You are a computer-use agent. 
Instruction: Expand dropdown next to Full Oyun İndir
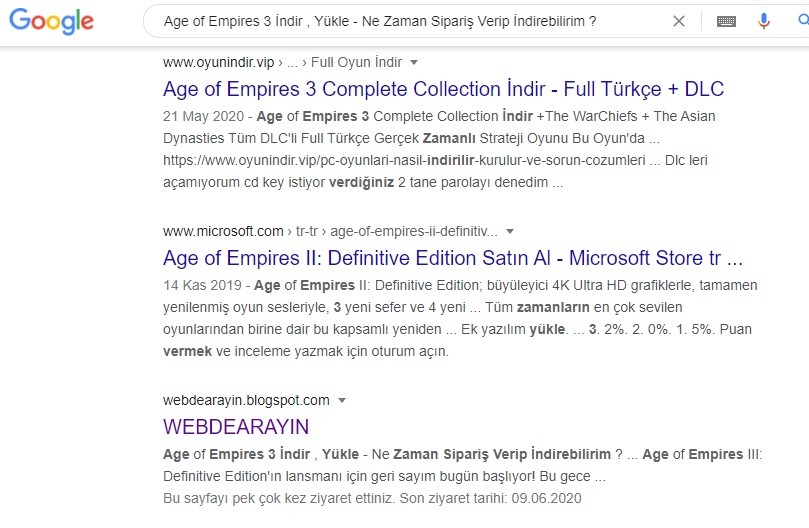[x=414, y=62]
